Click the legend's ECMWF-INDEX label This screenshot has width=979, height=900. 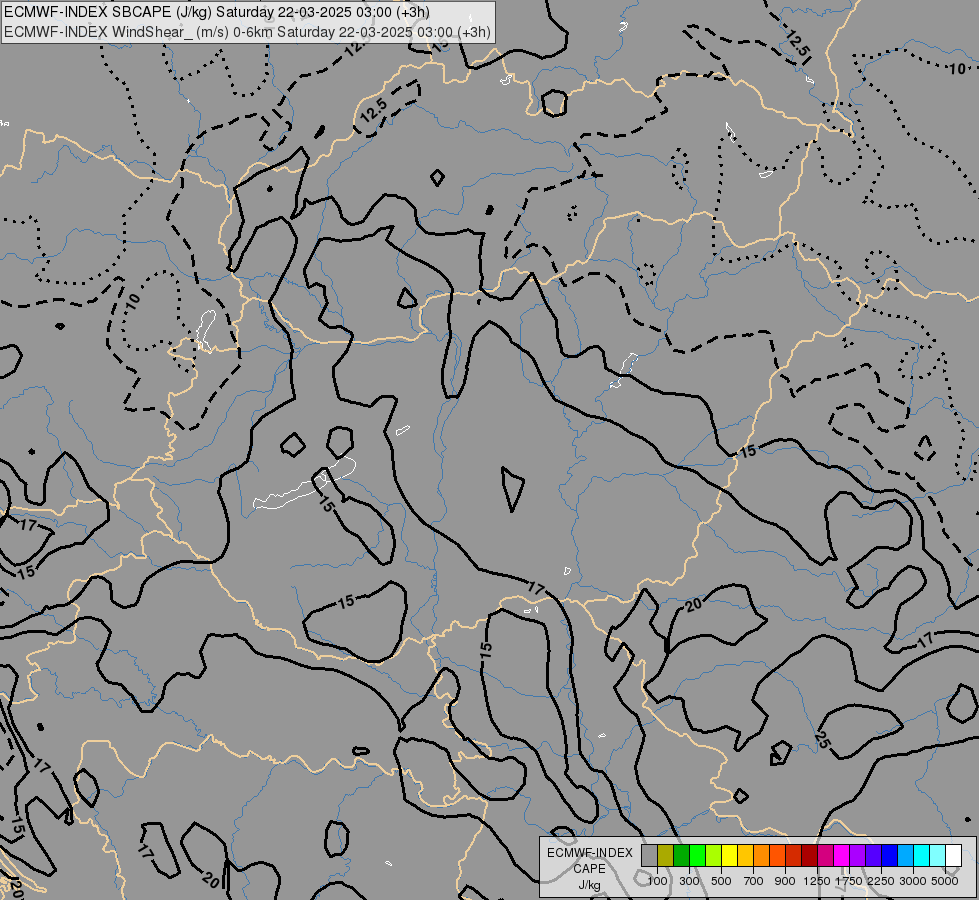tap(589, 853)
